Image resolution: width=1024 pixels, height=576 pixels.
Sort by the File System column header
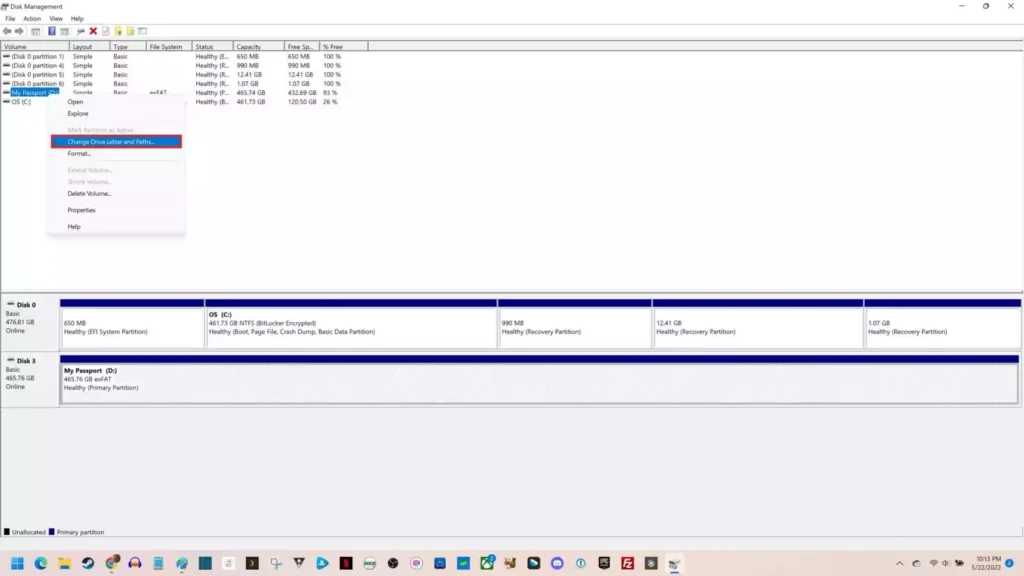(x=169, y=47)
